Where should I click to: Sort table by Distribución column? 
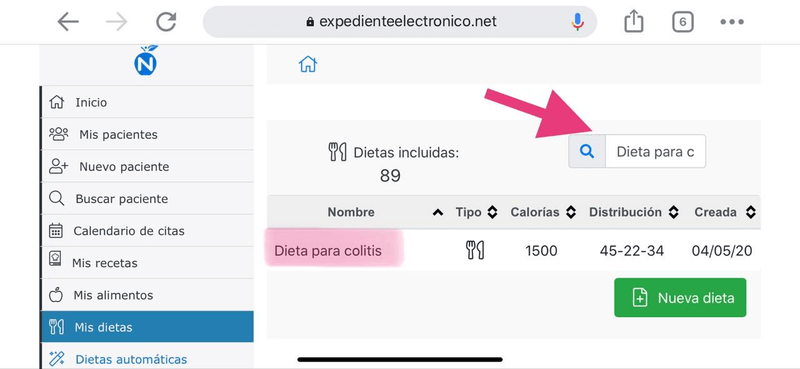point(634,212)
